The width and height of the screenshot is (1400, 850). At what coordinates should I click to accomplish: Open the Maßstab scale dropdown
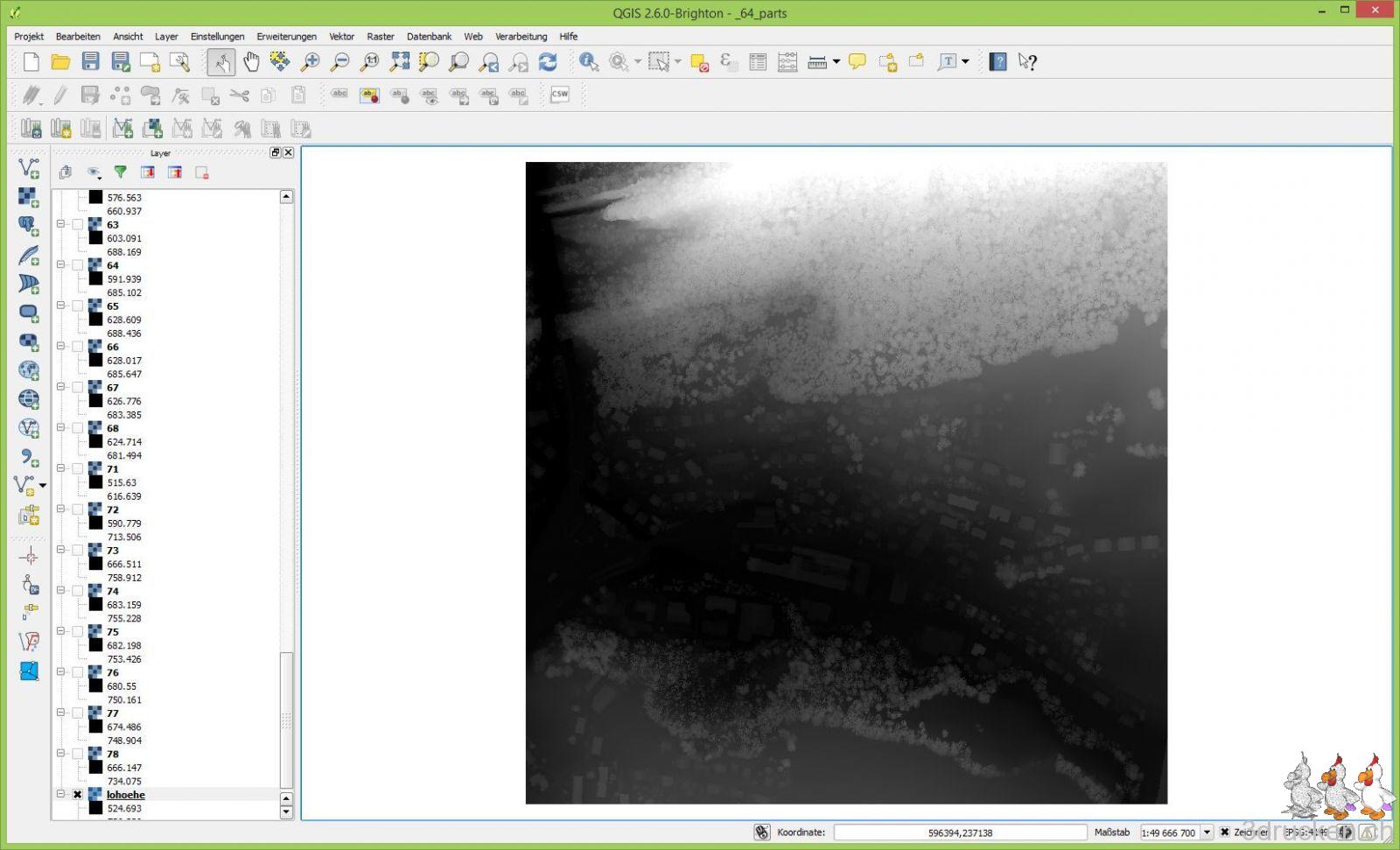(1207, 832)
